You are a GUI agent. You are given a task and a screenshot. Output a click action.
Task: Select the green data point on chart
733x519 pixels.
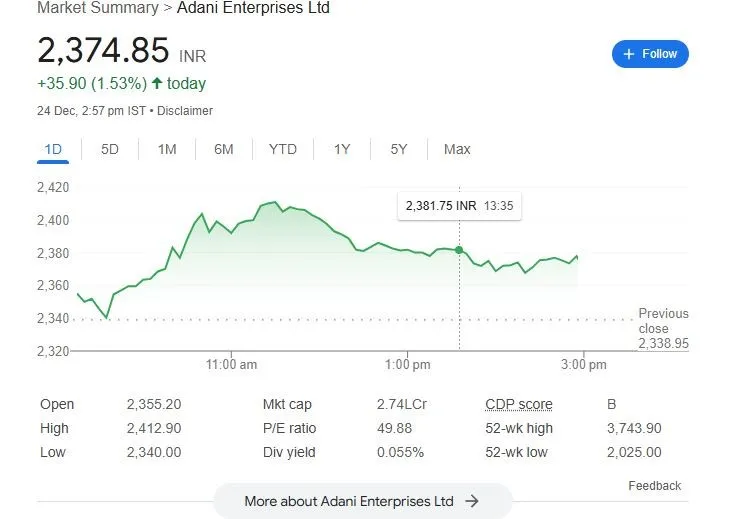459,250
